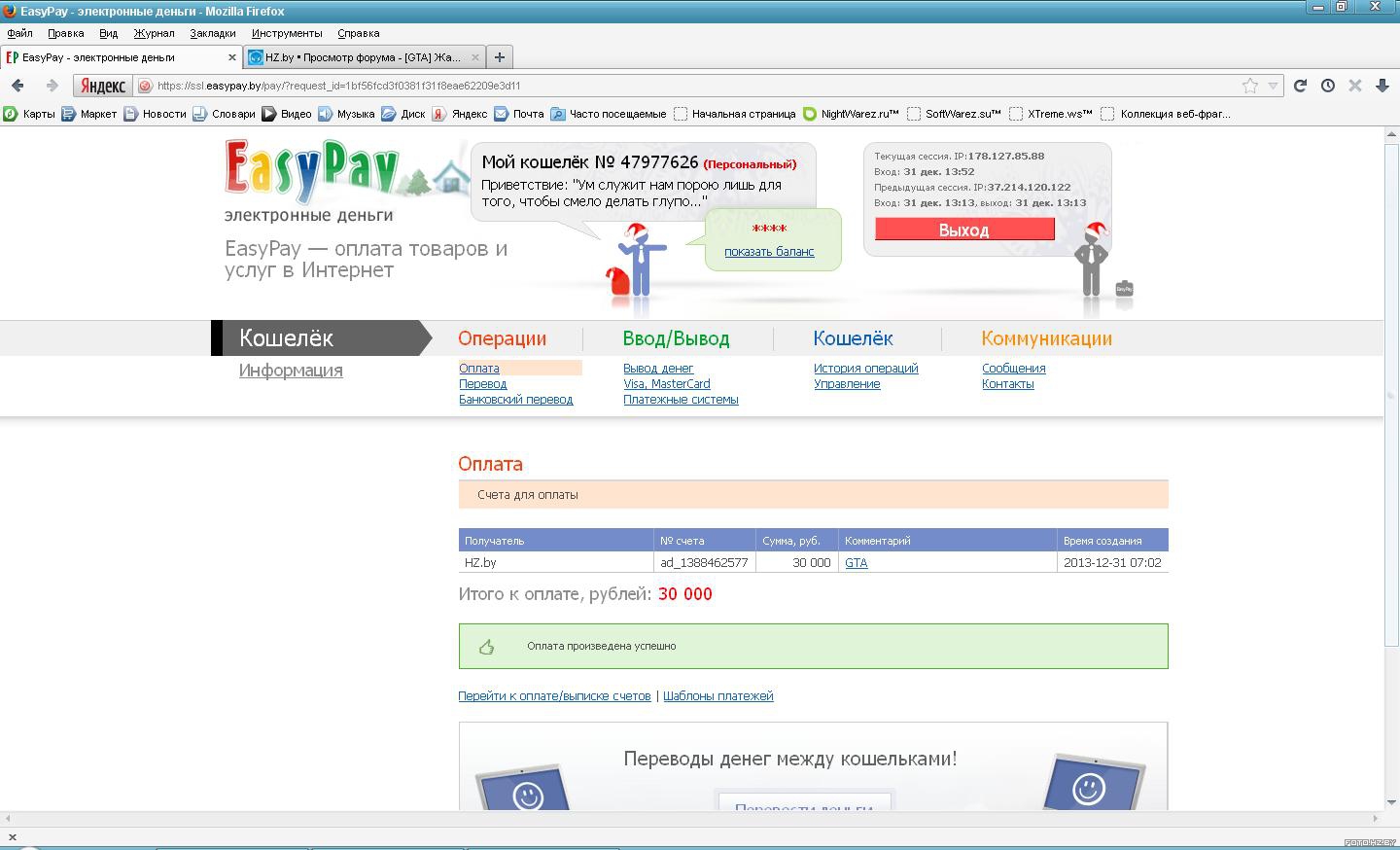Open the Файл menu

tap(19, 33)
